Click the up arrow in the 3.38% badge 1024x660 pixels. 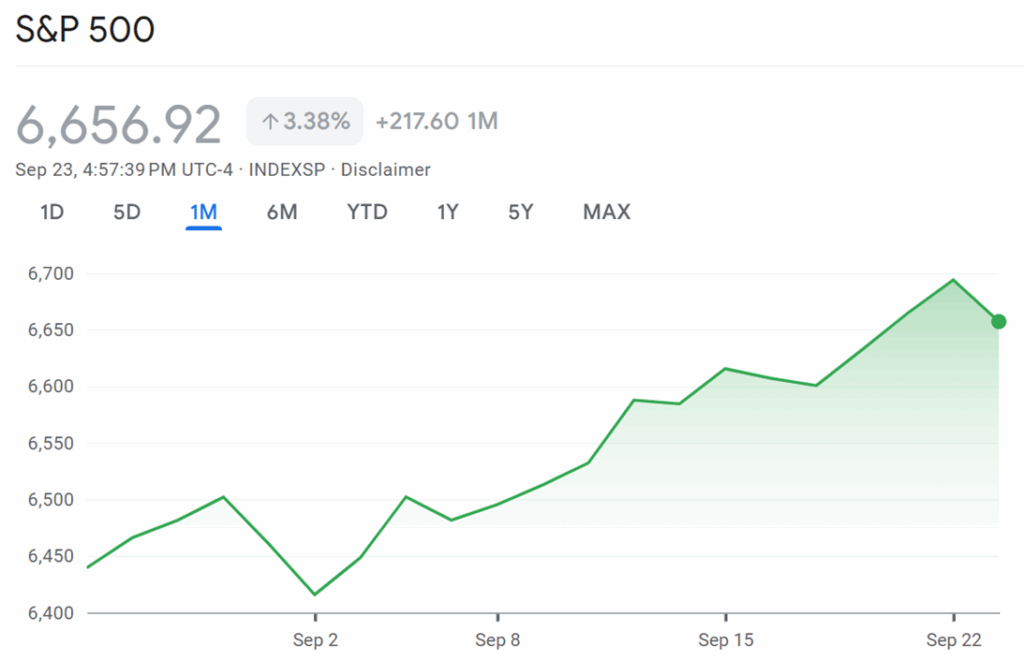tap(269, 122)
